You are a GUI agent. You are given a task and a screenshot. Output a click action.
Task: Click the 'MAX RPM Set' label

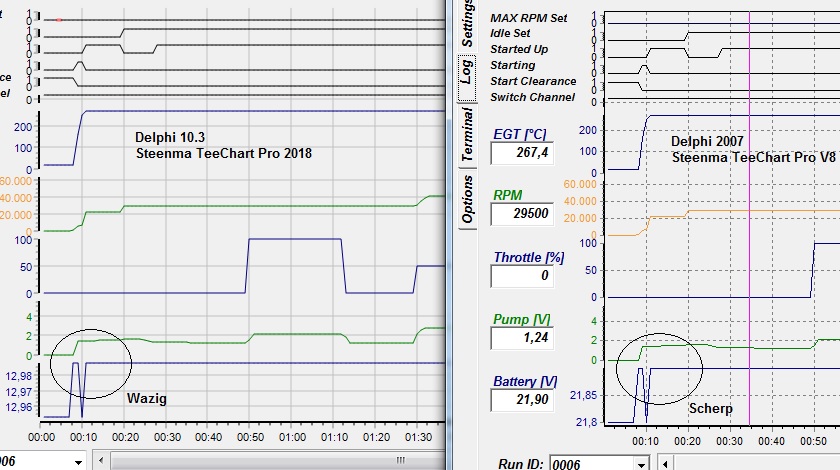click(x=528, y=18)
